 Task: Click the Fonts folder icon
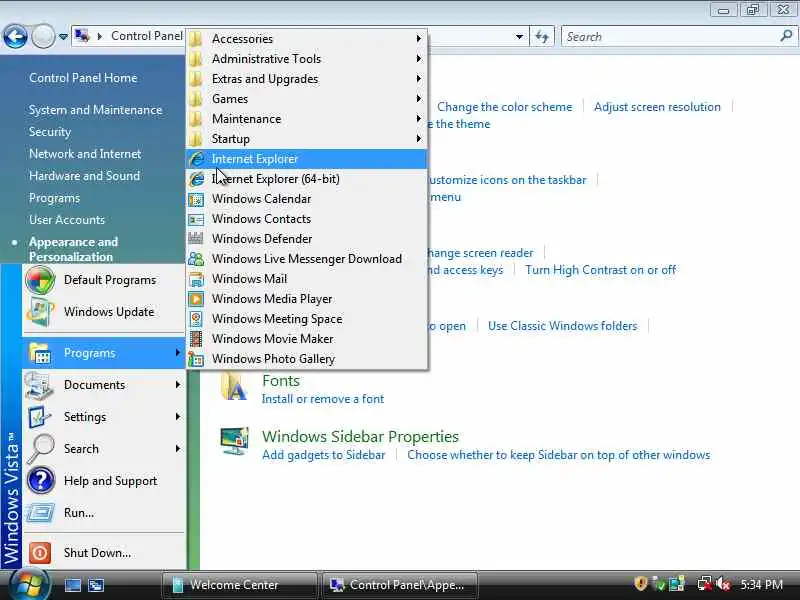[x=234, y=388]
